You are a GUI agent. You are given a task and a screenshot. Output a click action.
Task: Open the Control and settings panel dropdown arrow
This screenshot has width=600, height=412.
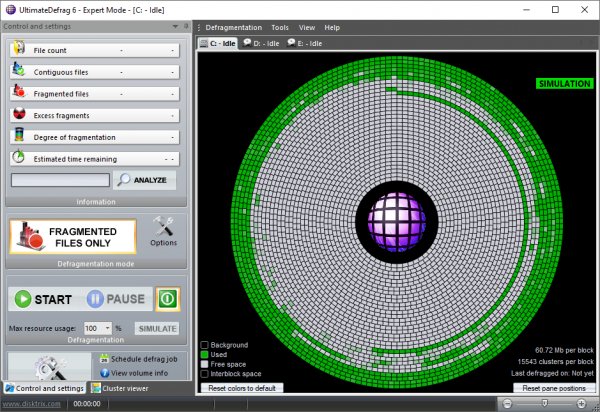pos(175,26)
